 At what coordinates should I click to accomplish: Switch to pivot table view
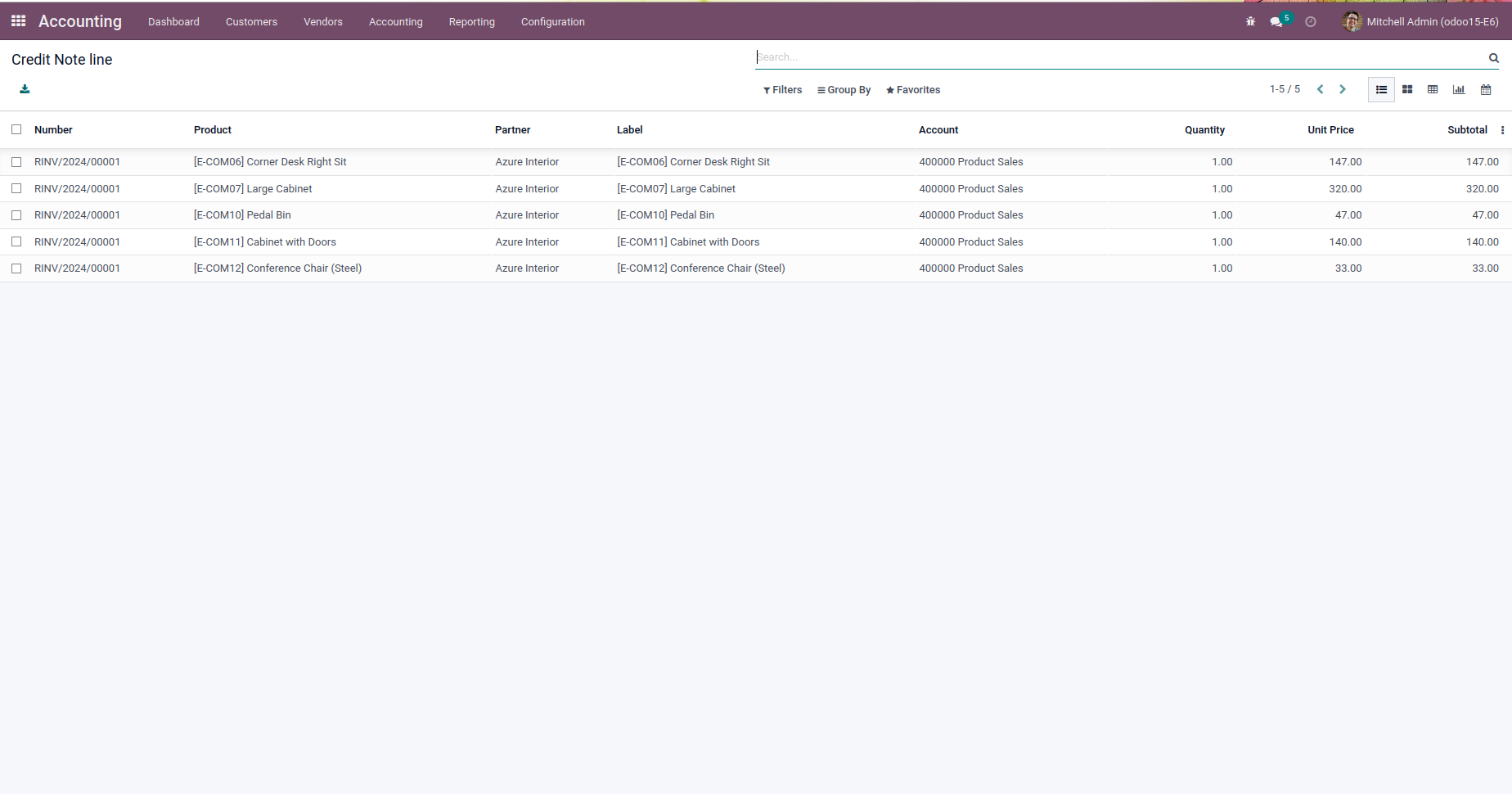[1433, 89]
